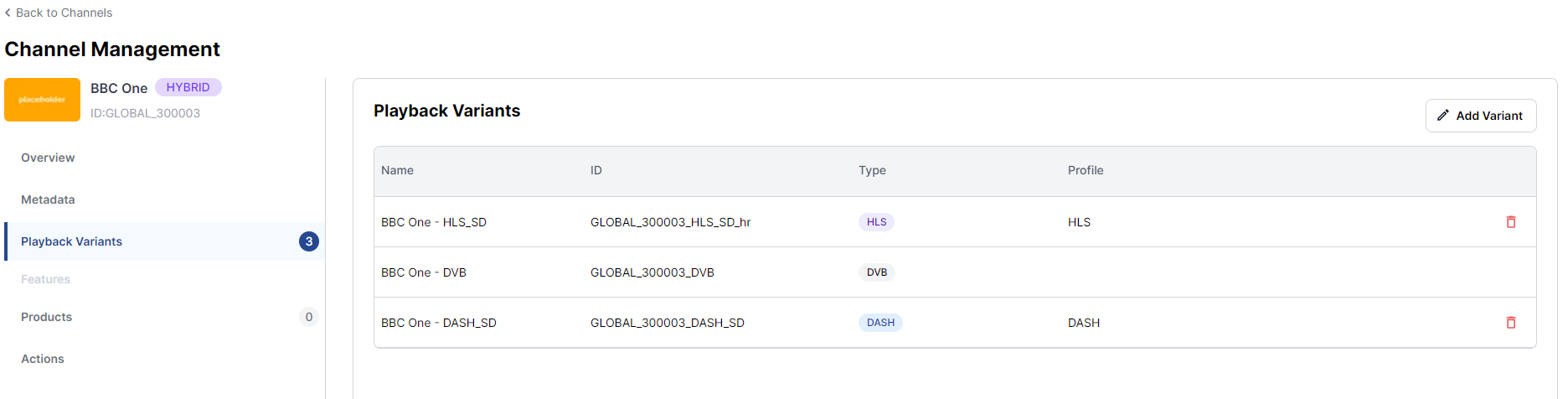Click the pencil icon on Add Variant

point(1442,116)
